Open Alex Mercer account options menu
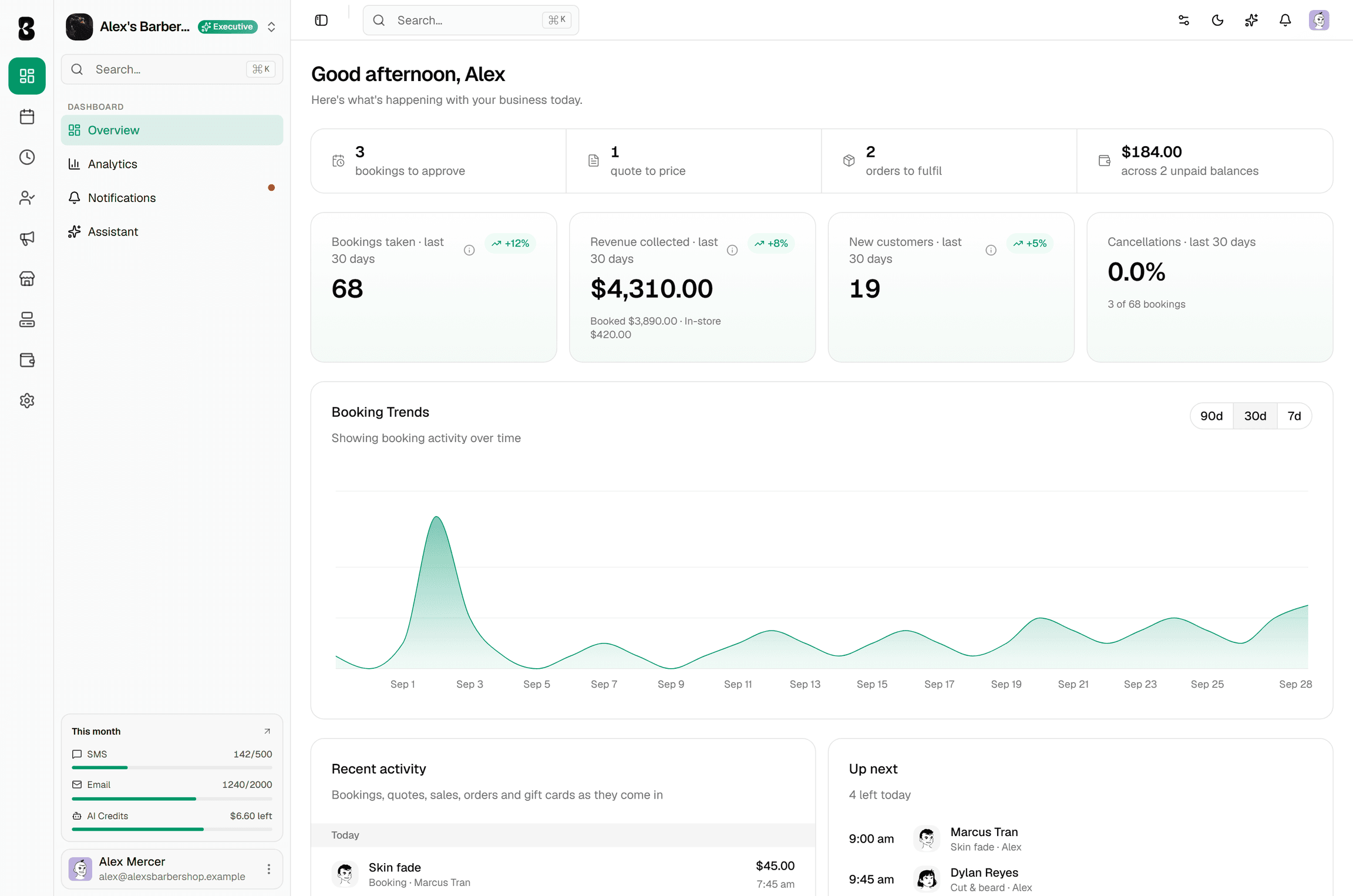This screenshot has height=896, width=1353. pos(269,869)
